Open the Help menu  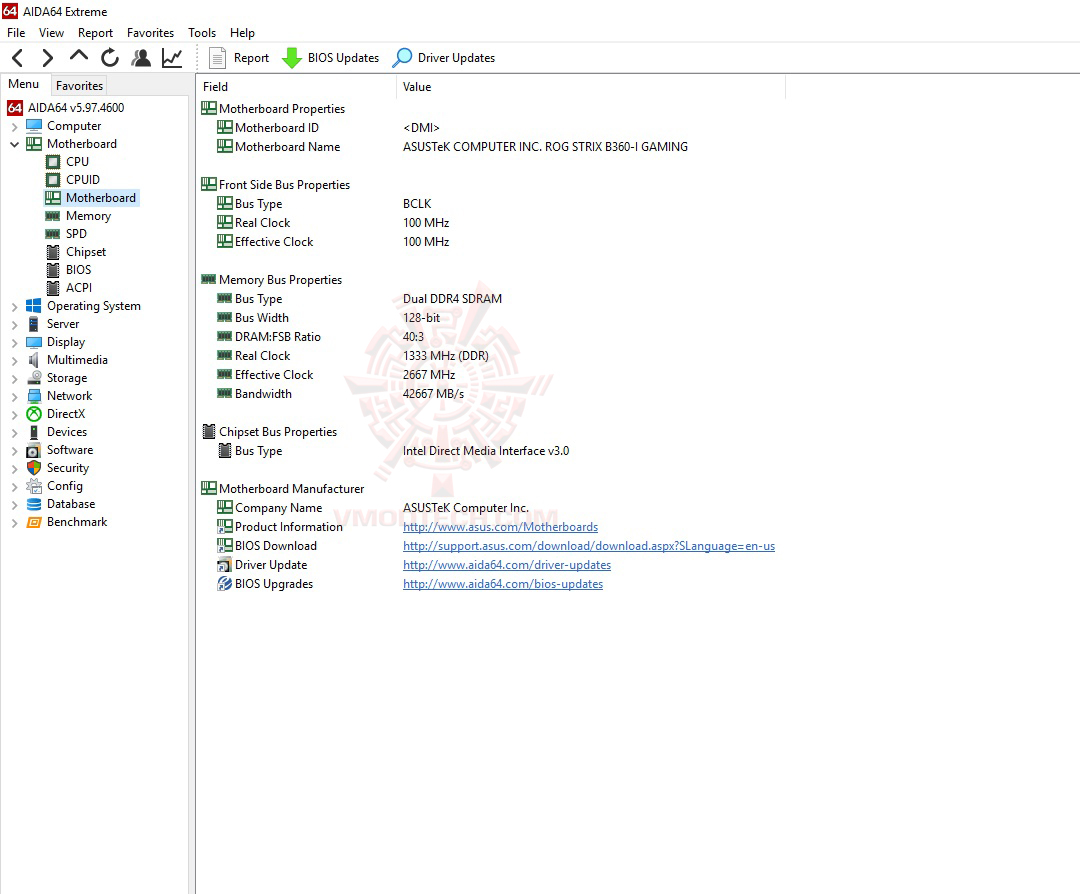[242, 32]
